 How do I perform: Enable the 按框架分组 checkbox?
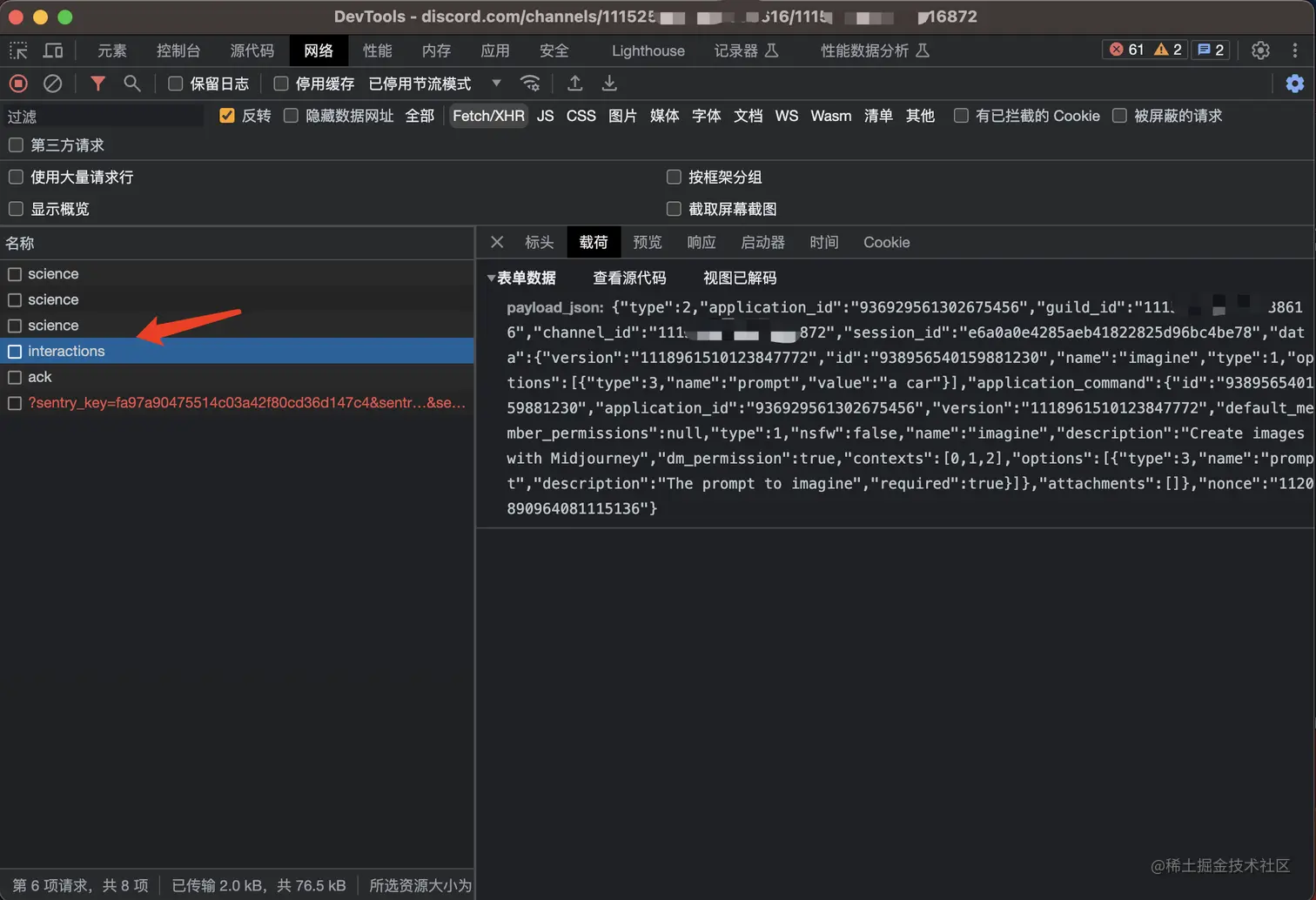pos(674,177)
